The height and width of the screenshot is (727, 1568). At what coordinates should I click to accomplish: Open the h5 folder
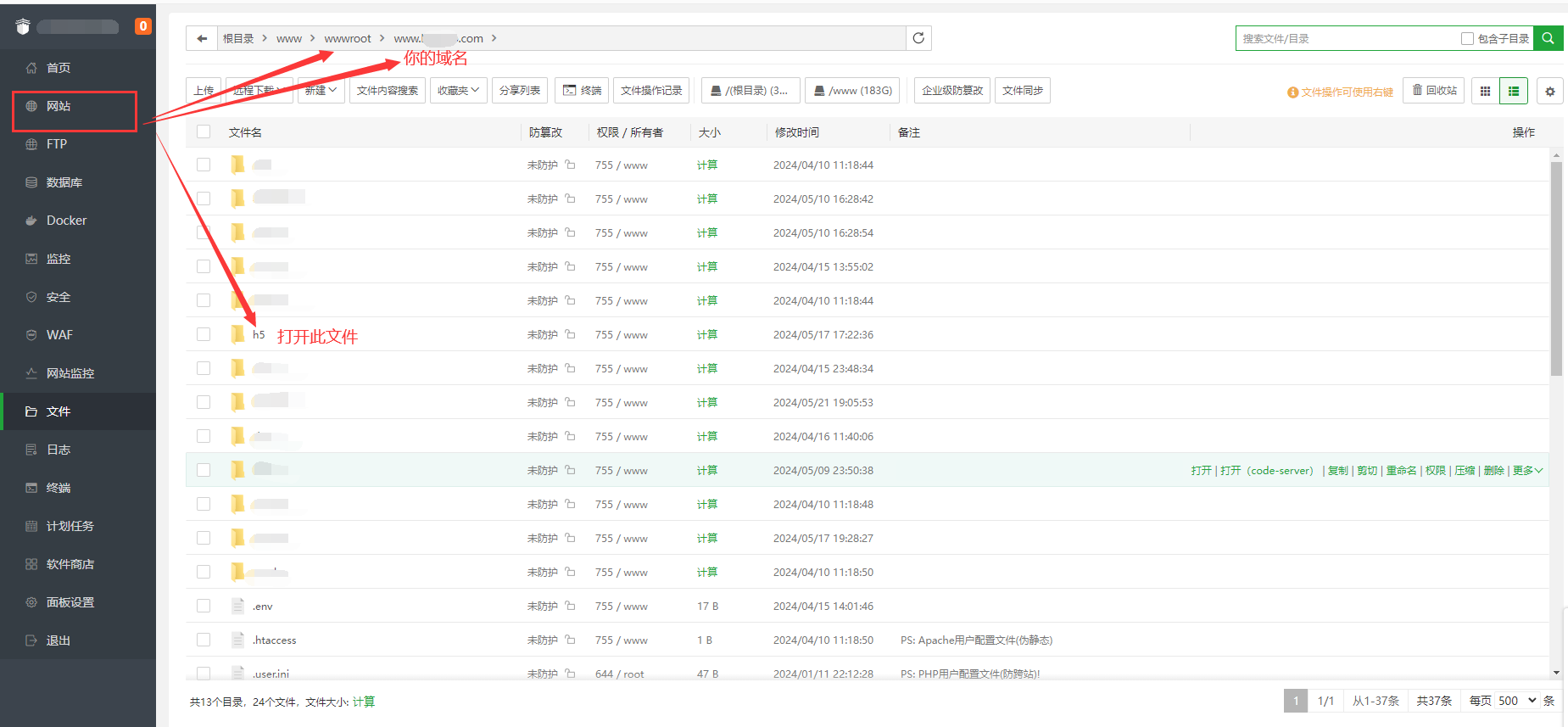tap(259, 335)
